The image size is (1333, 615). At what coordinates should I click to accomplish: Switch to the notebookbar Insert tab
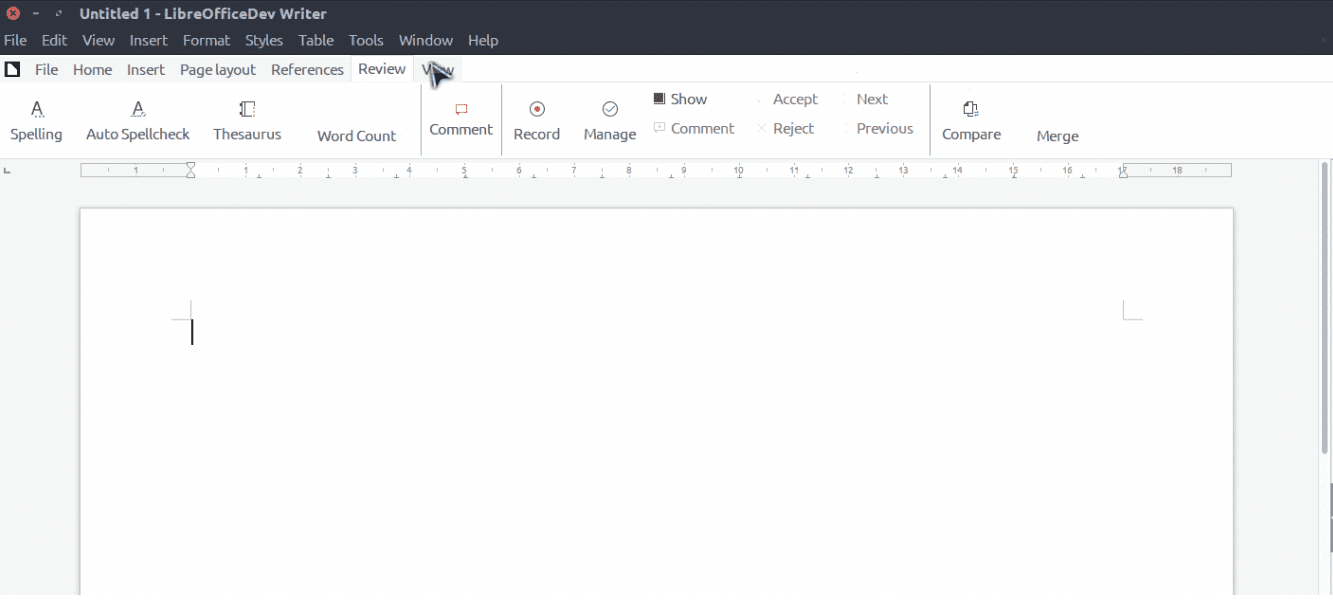coord(146,69)
